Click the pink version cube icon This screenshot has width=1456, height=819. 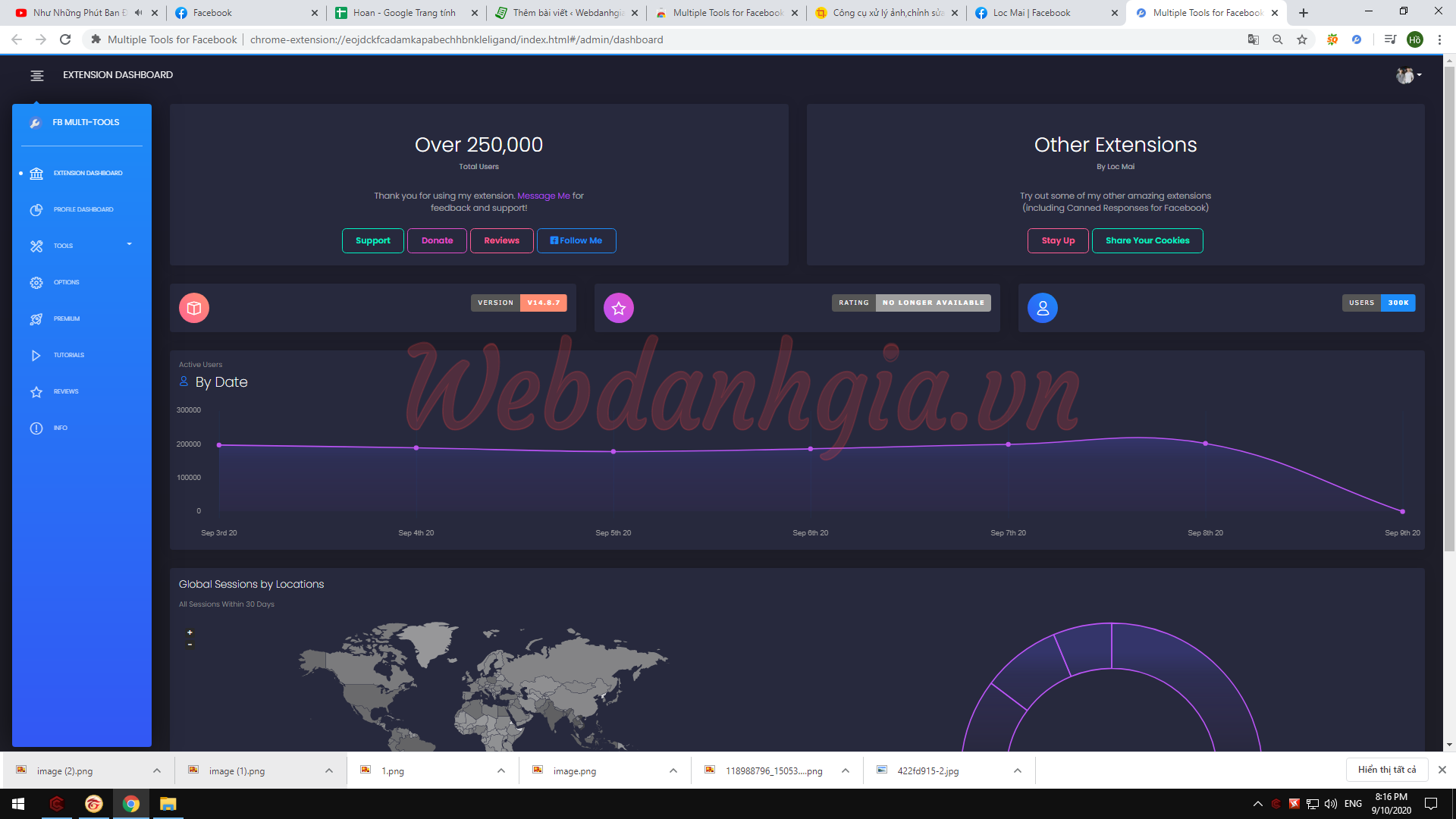193,308
